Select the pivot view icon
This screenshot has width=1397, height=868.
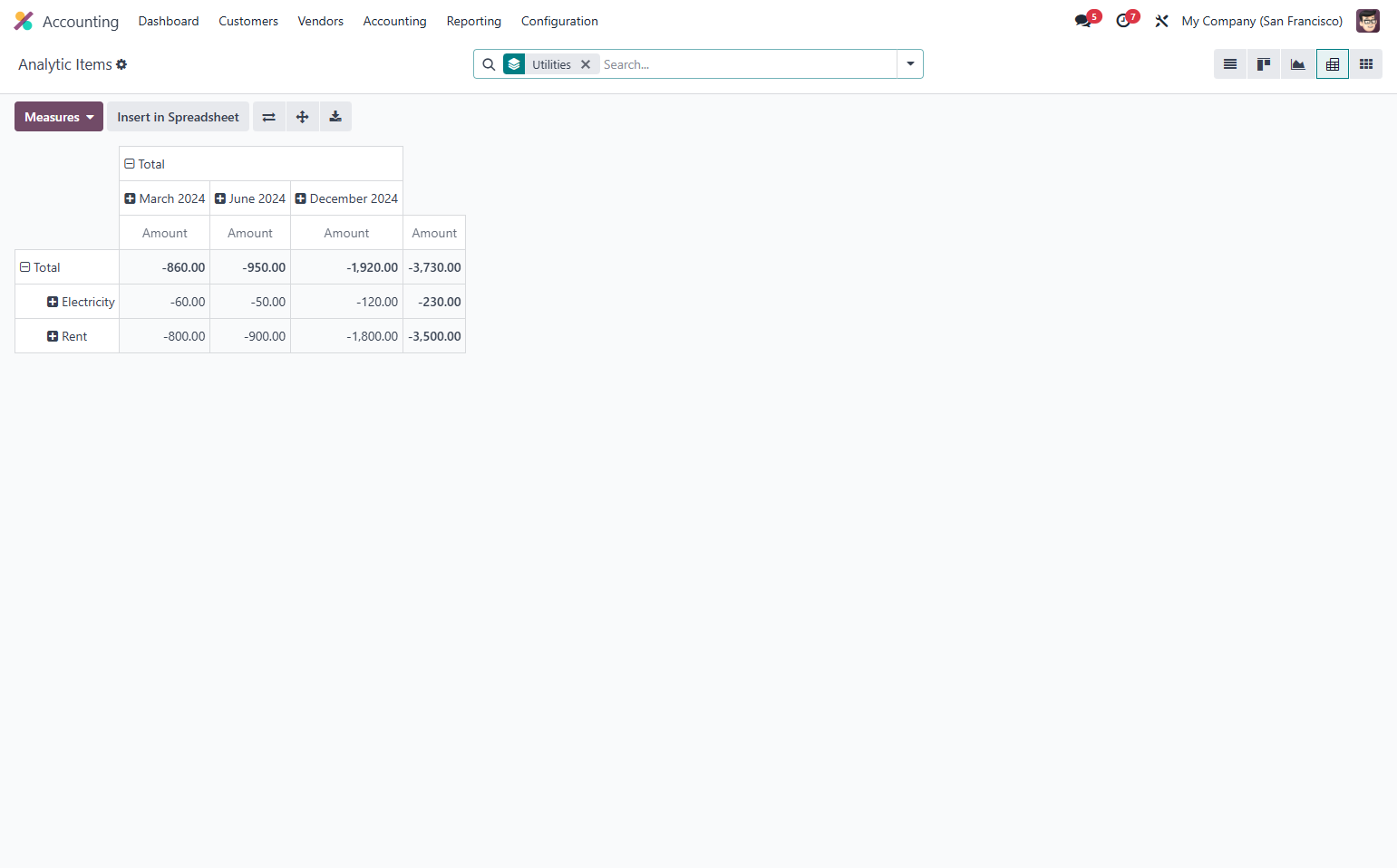coord(1333,64)
